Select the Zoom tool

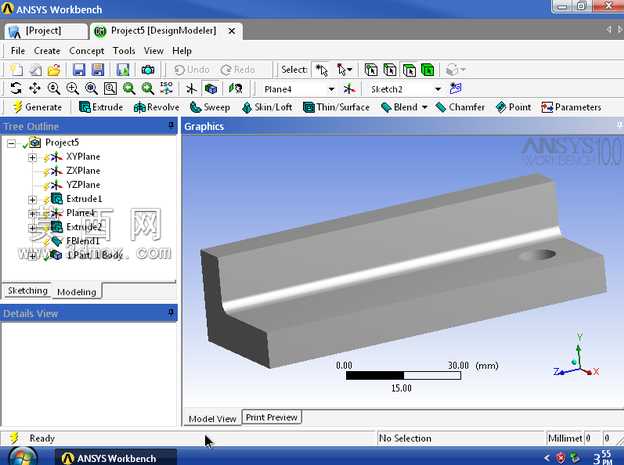pos(54,88)
